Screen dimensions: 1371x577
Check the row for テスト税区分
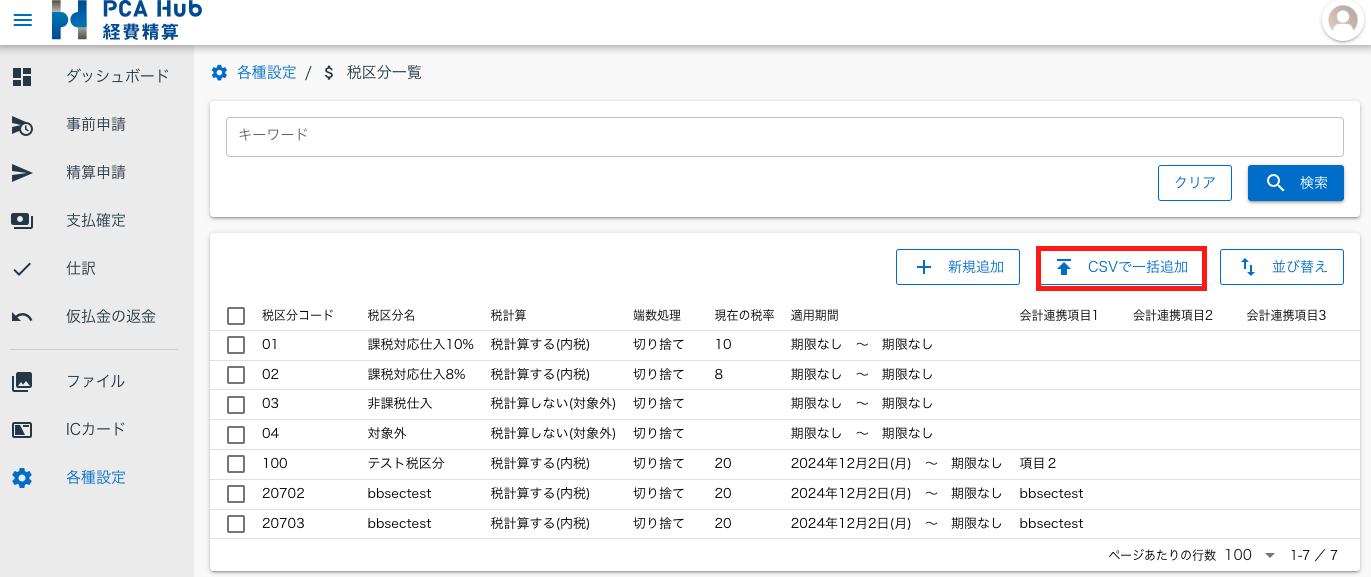coord(236,464)
